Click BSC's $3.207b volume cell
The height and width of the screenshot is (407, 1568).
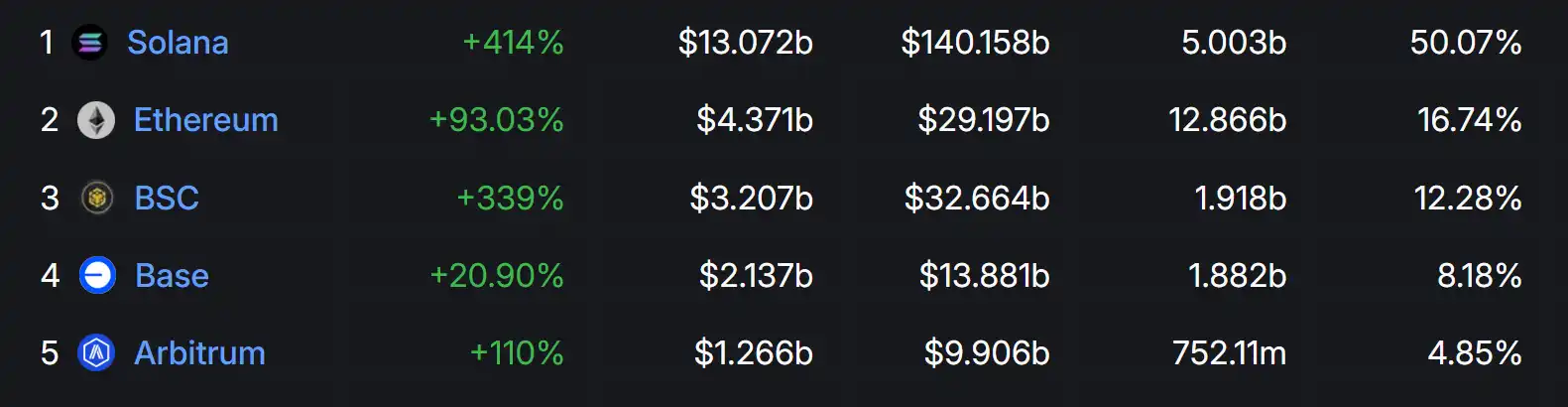point(751,199)
